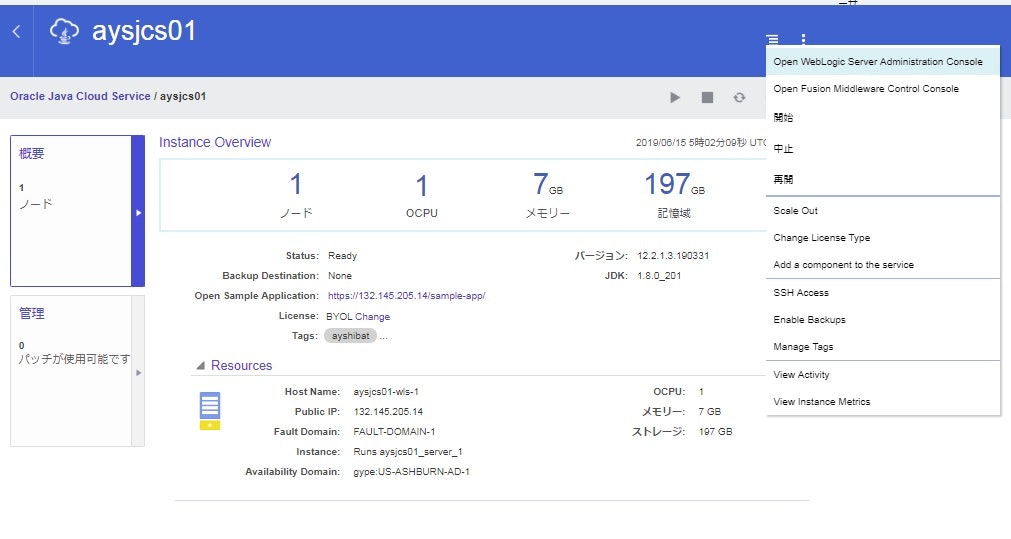Screen dimensions: 1011x539
Task: Click the JDK 1.8.0_201 value
Action: click(659, 276)
